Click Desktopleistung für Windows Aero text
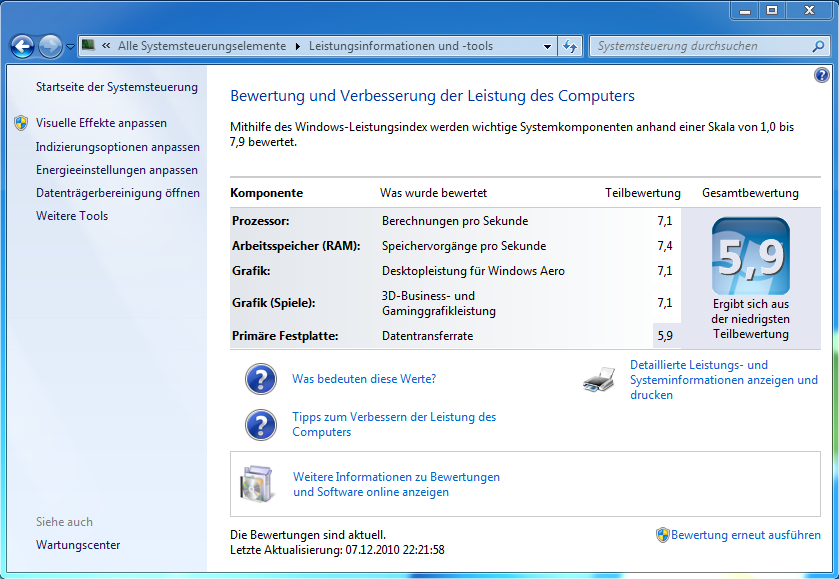839x579 pixels. [x=473, y=271]
